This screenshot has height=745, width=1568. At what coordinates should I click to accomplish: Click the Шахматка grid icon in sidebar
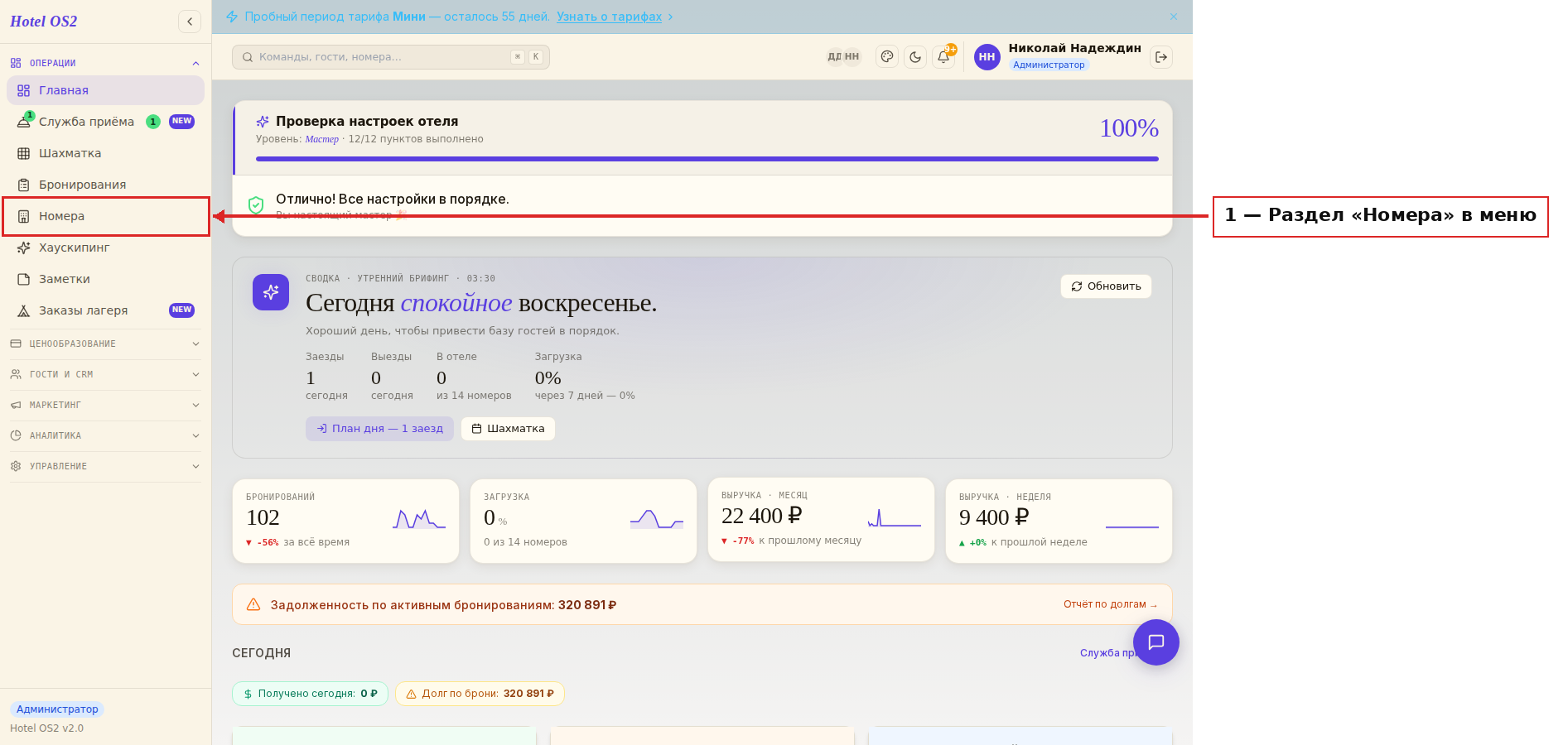(24, 153)
